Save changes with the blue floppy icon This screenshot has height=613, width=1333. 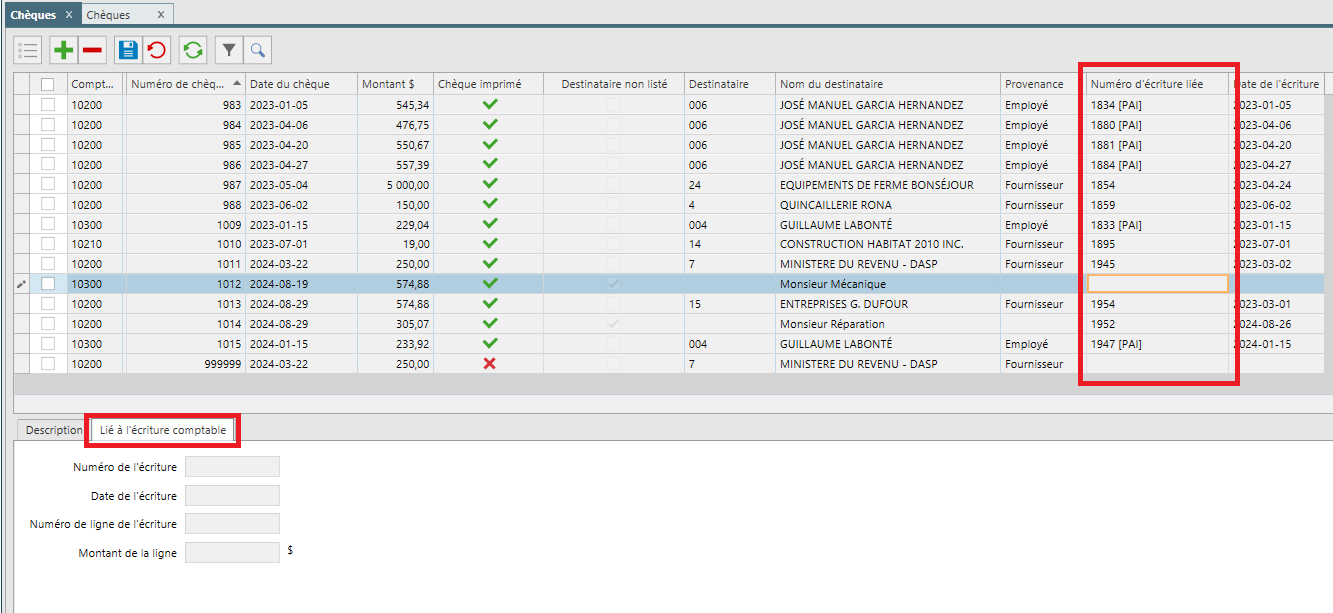[128, 50]
